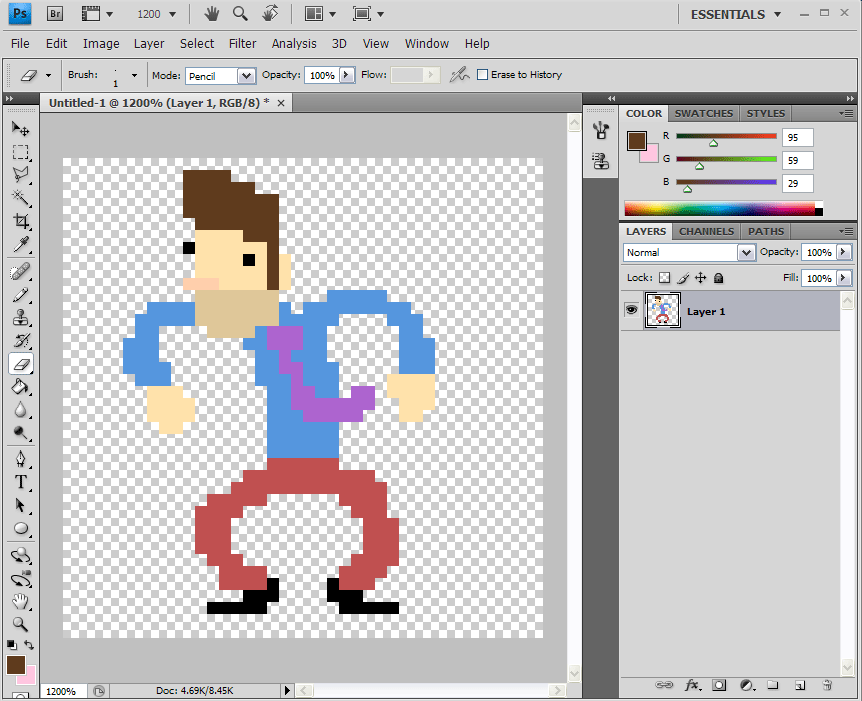Hide Layer 1 using the eye icon
The image size is (862, 701).
(631, 311)
